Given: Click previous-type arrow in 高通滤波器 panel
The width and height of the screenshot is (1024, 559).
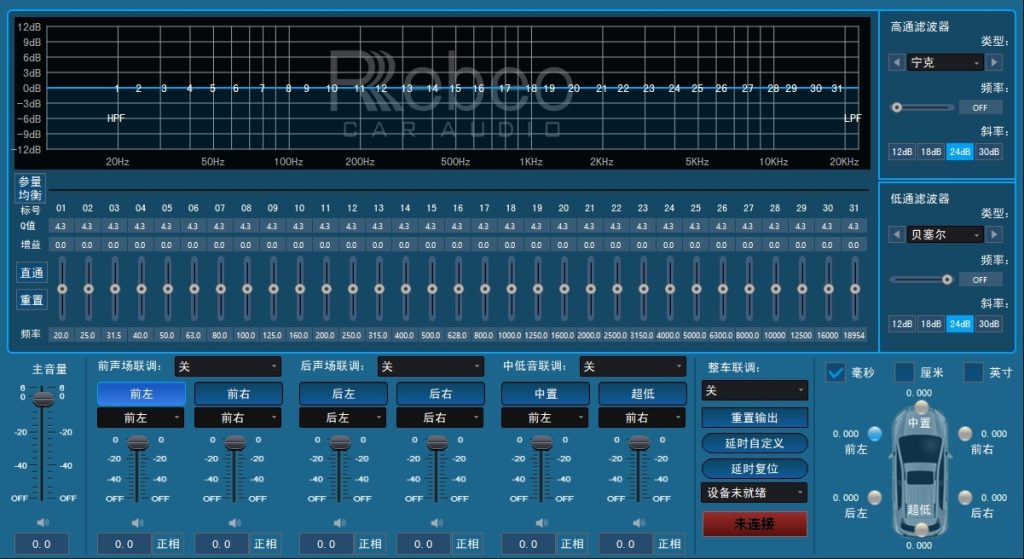Looking at the screenshot, I should tap(897, 63).
